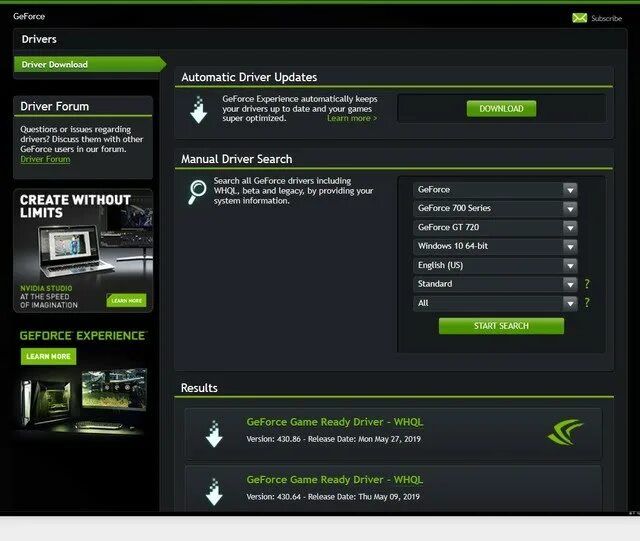This screenshot has width=640, height=541.
Task: Click the Create Without Limits laptop banner
Action: (x=83, y=251)
